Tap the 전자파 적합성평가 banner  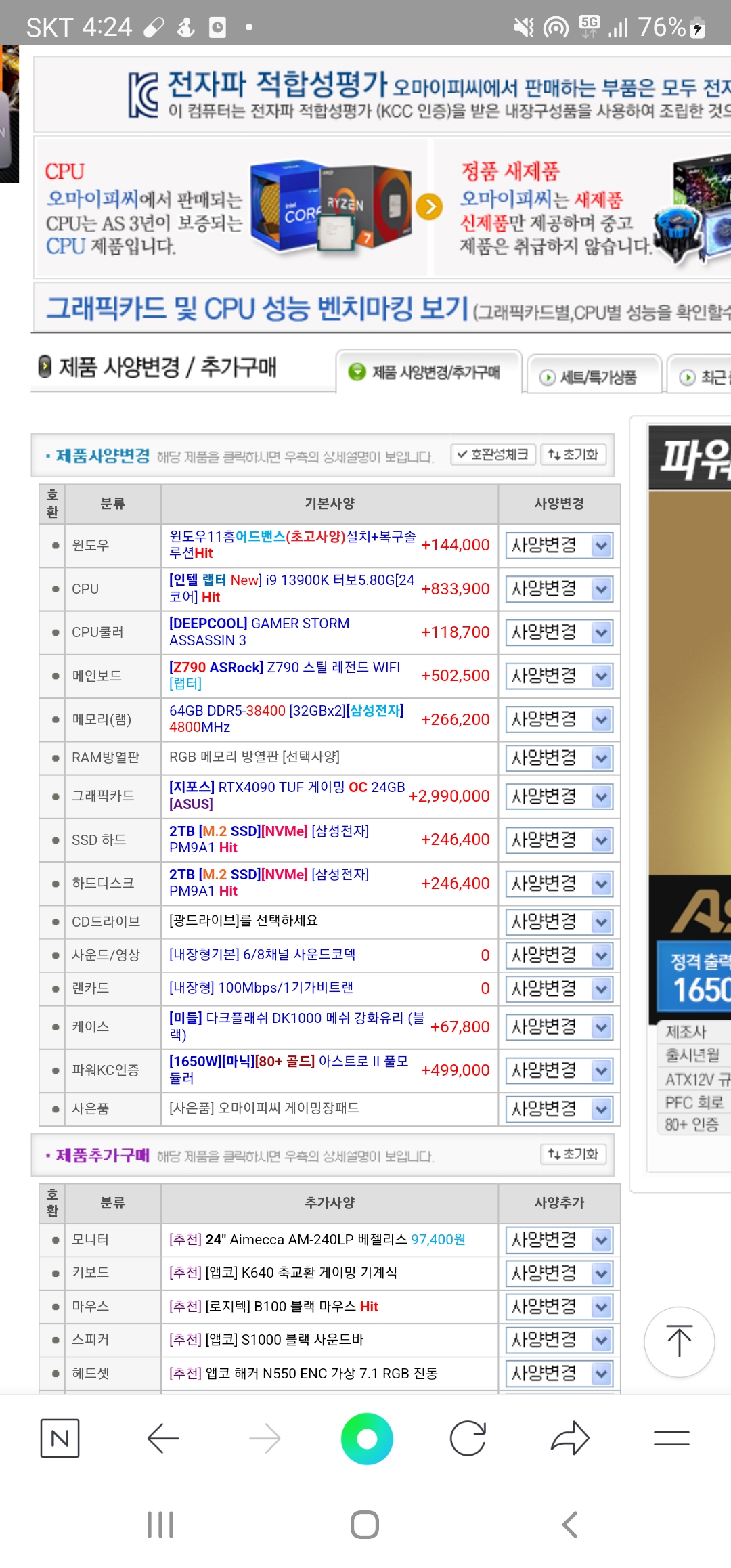click(382, 95)
